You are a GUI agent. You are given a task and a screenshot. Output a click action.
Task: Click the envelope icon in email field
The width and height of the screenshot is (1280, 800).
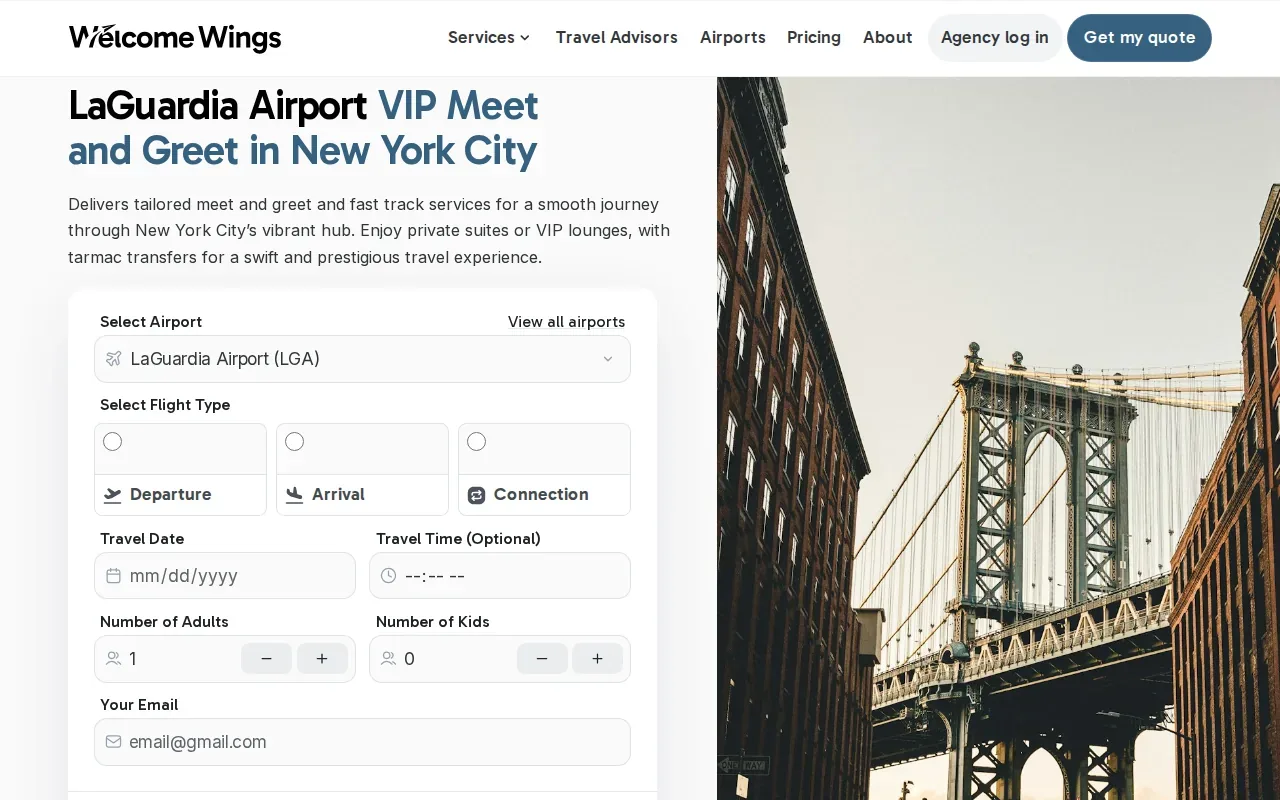[x=114, y=742]
